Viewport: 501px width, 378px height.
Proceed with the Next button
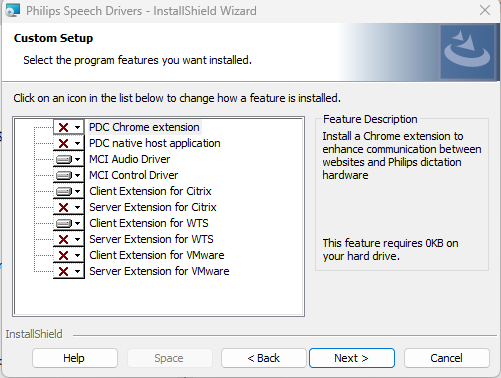click(352, 358)
